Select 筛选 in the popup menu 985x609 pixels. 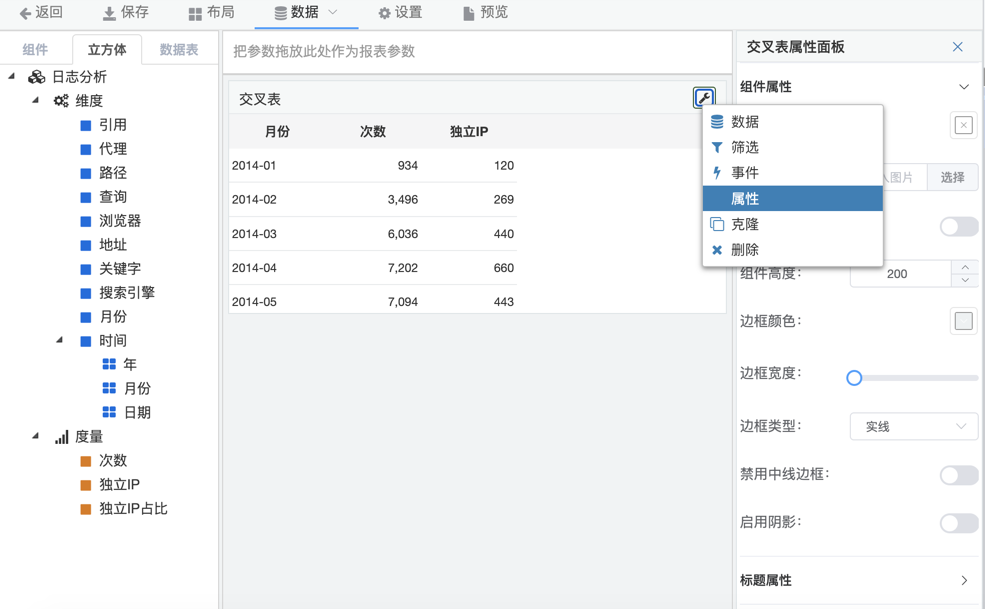tap(793, 148)
